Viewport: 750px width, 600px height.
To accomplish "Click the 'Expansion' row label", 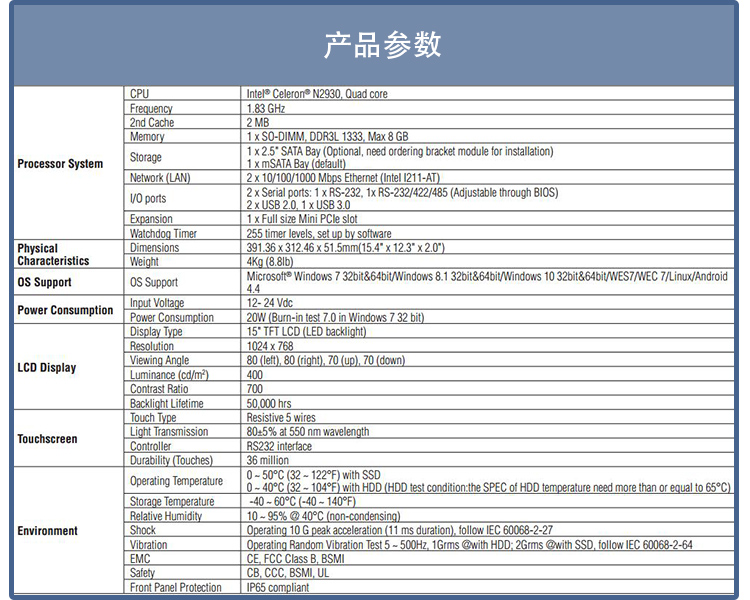I will (151, 219).
